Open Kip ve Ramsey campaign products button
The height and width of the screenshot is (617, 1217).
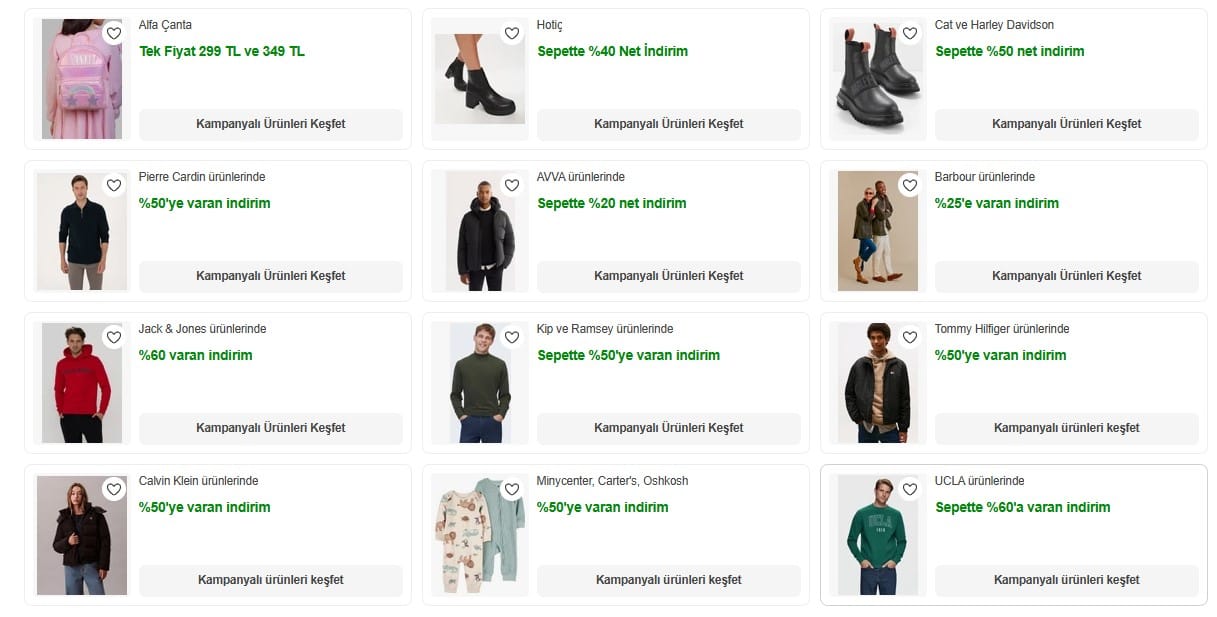[x=668, y=428]
